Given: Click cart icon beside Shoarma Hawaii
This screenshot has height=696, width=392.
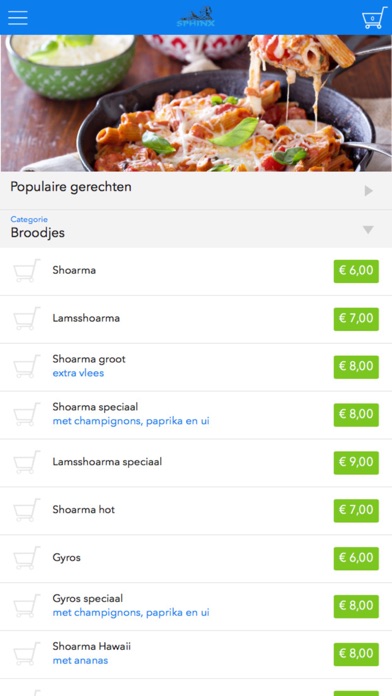Looking at the screenshot, I should (x=26, y=654).
